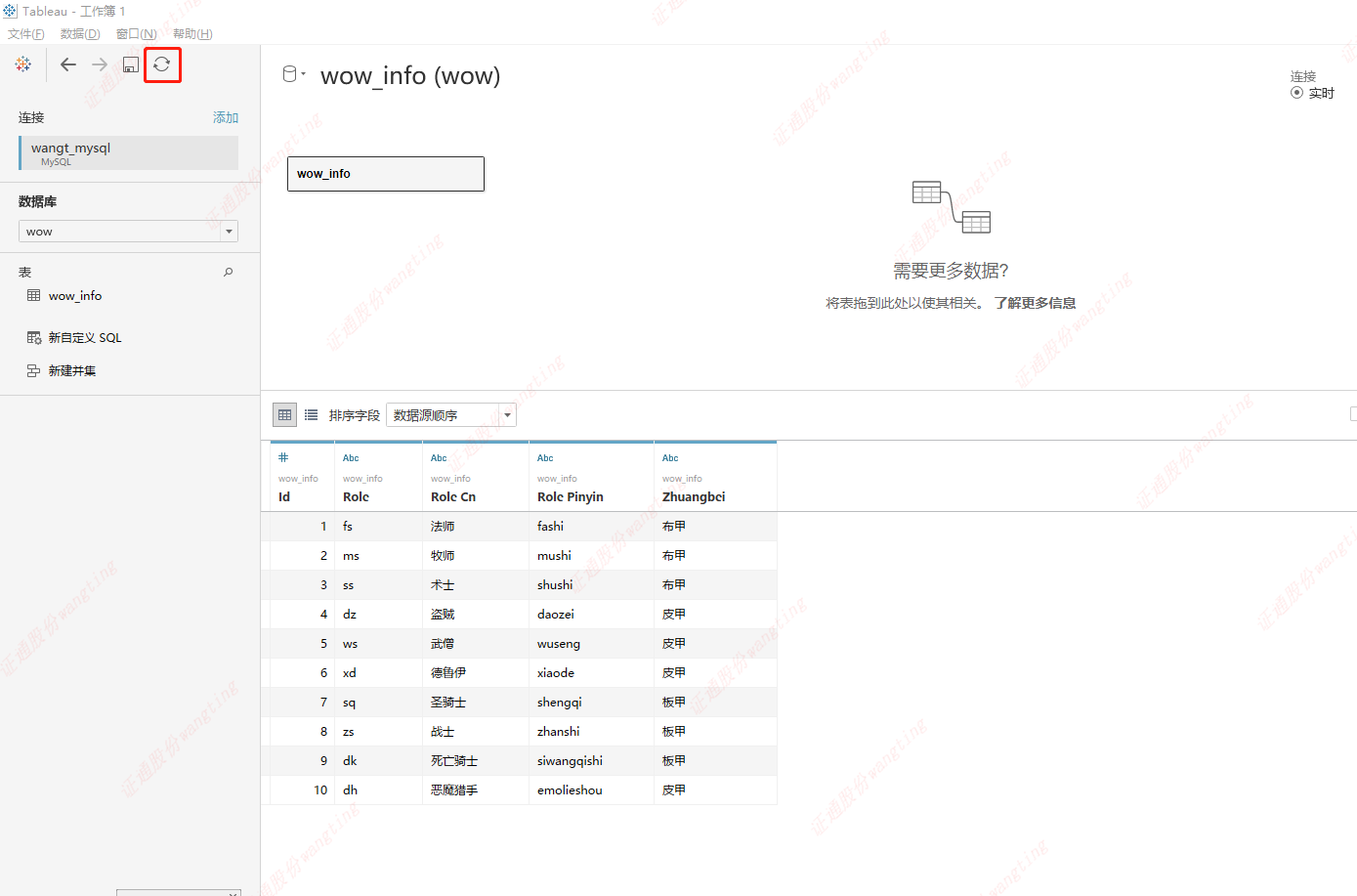The image size is (1357, 896).
Task: Select the 实时 live connection radio button
Action: pos(1296,93)
